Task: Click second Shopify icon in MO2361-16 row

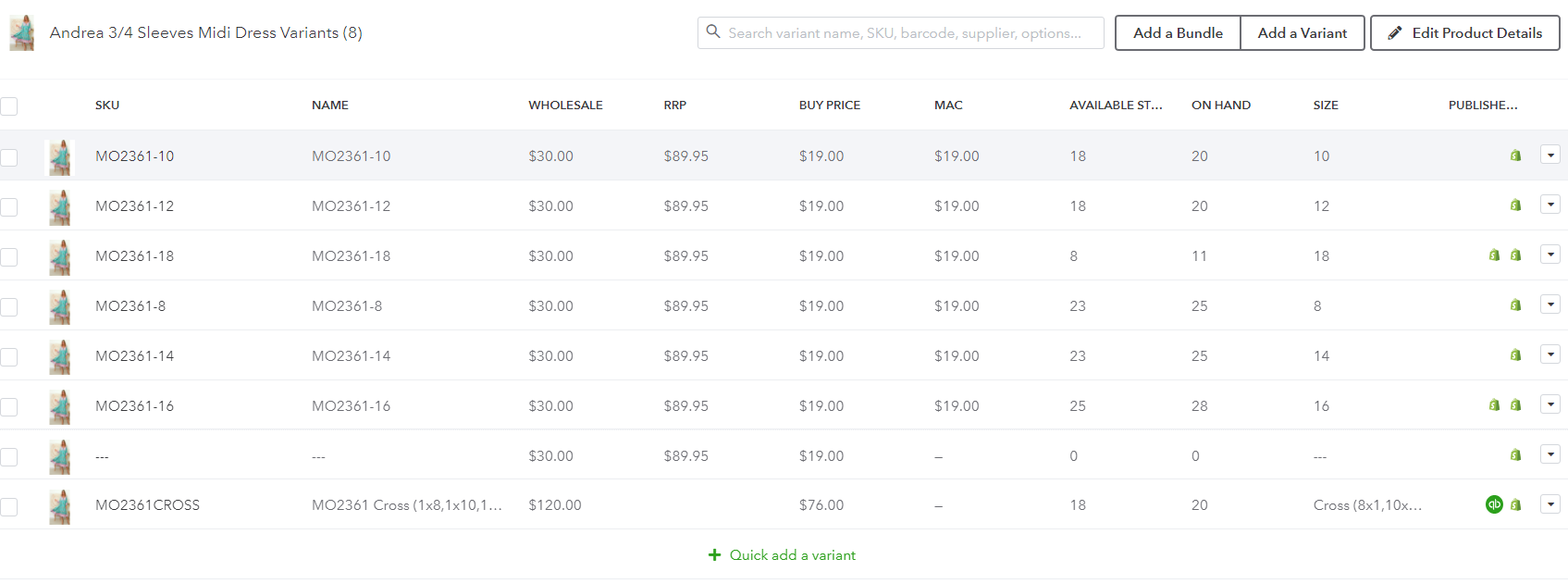Action: [x=1515, y=405]
